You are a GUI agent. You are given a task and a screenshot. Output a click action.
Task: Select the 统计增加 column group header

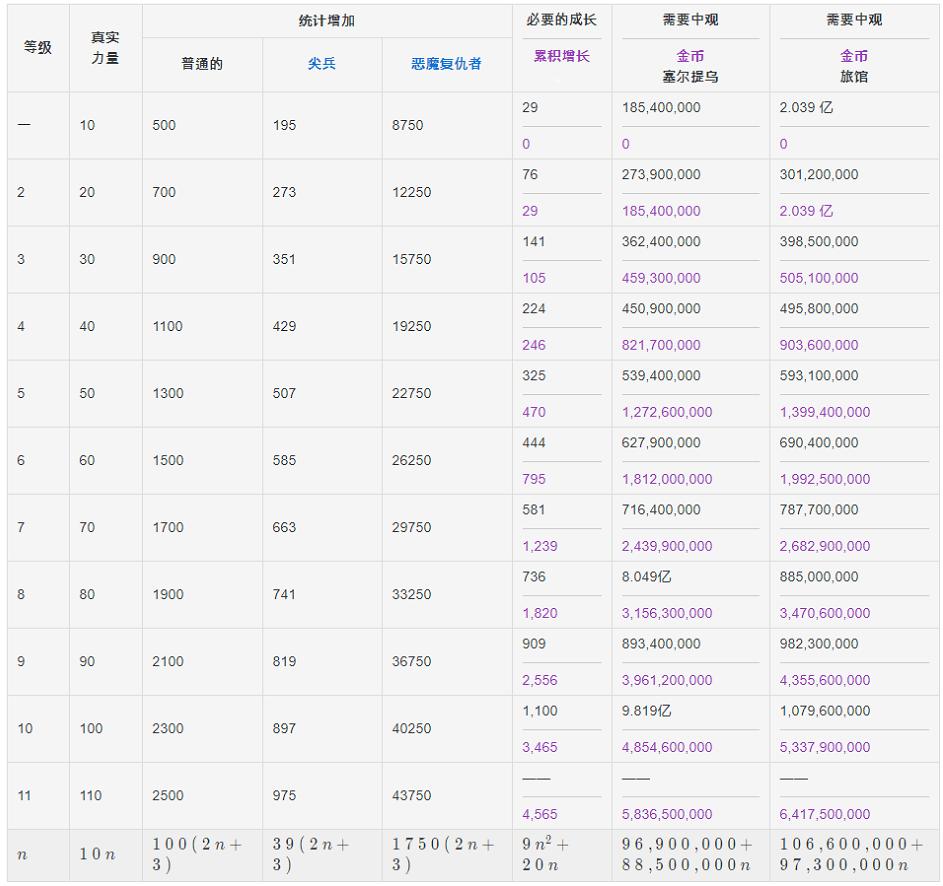pyautogui.click(x=326, y=21)
